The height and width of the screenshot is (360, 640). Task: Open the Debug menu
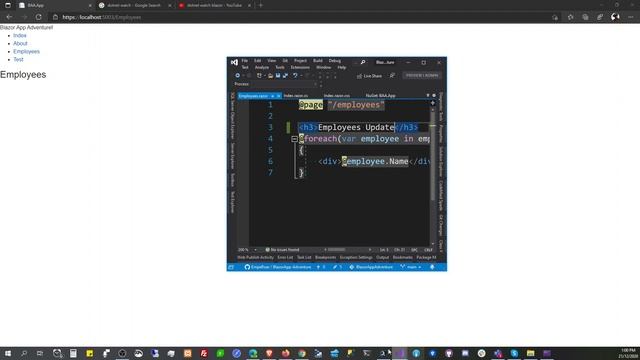(335, 61)
